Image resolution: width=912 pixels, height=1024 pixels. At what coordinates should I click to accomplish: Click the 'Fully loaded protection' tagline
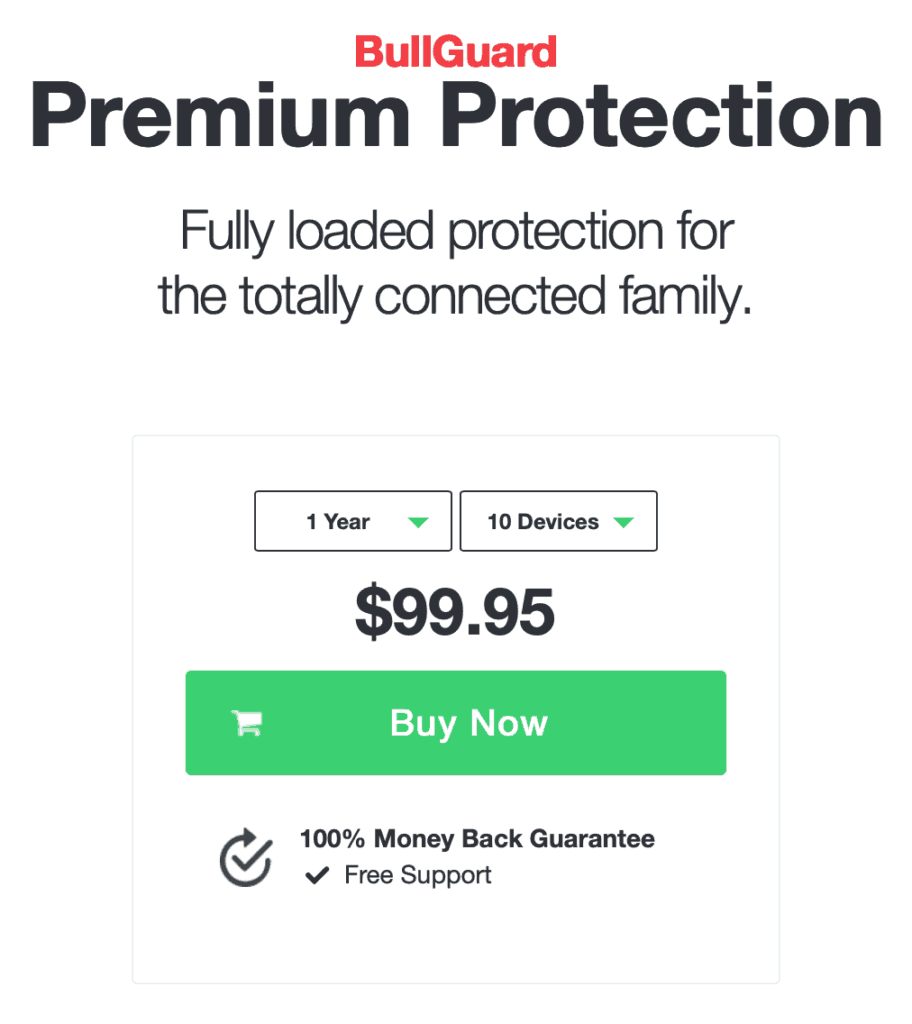coord(457,231)
